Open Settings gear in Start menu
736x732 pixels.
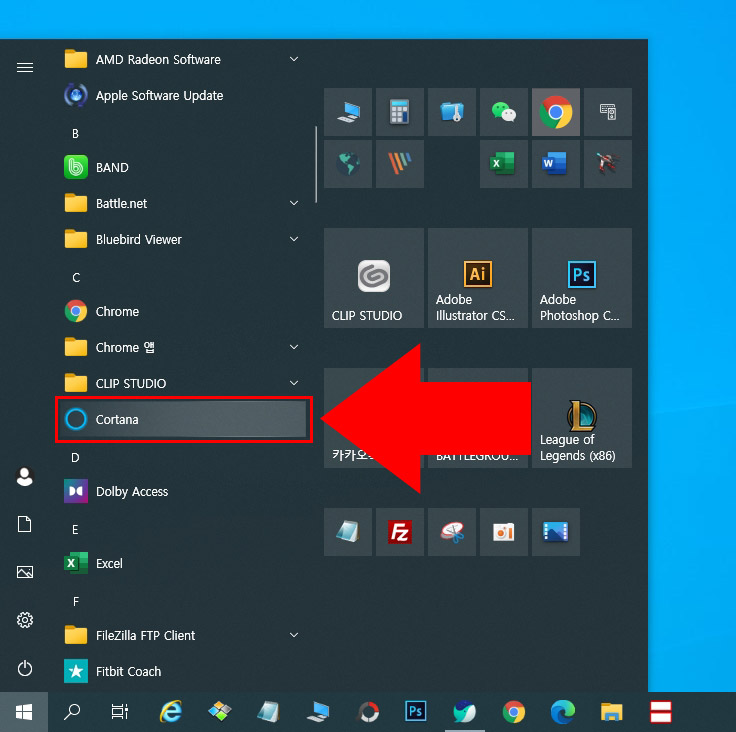click(25, 620)
